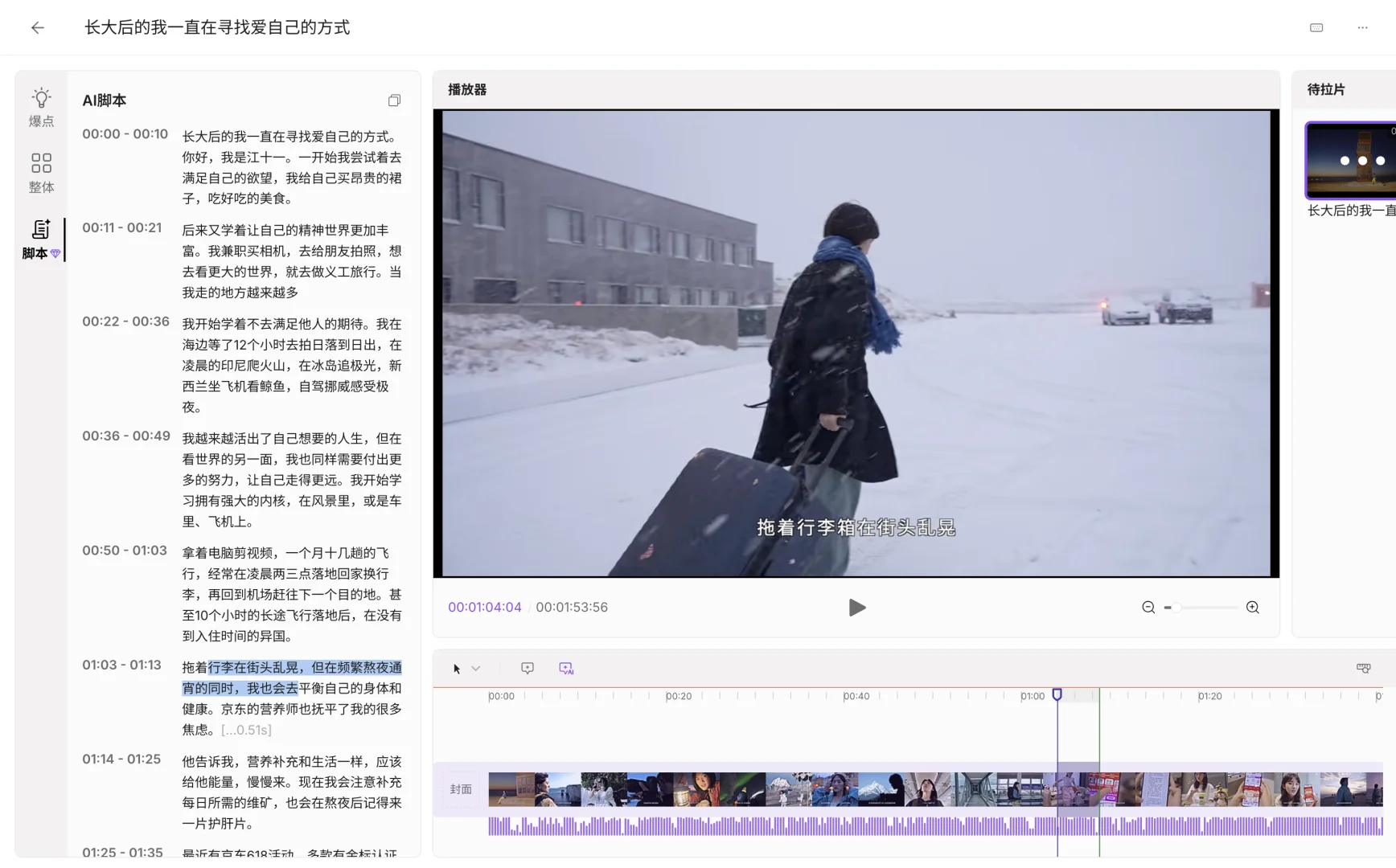Click the 01:20 mark on the timeline ruler
The width and height of the screenshot is (1396, 868).
[x=1209, y=696]
